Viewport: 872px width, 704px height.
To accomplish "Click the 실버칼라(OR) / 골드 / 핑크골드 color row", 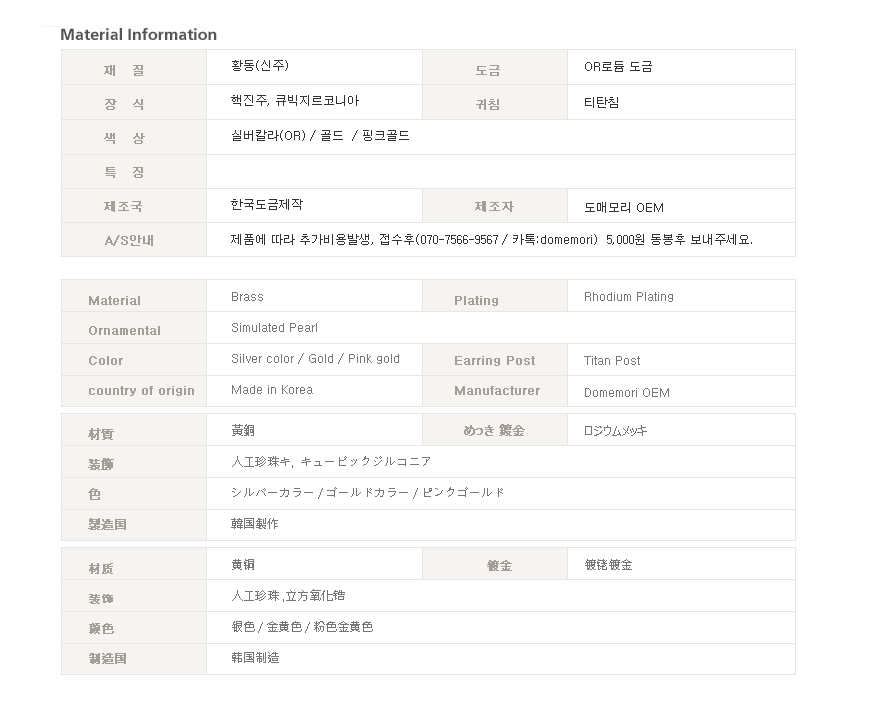I will [320, 136].
